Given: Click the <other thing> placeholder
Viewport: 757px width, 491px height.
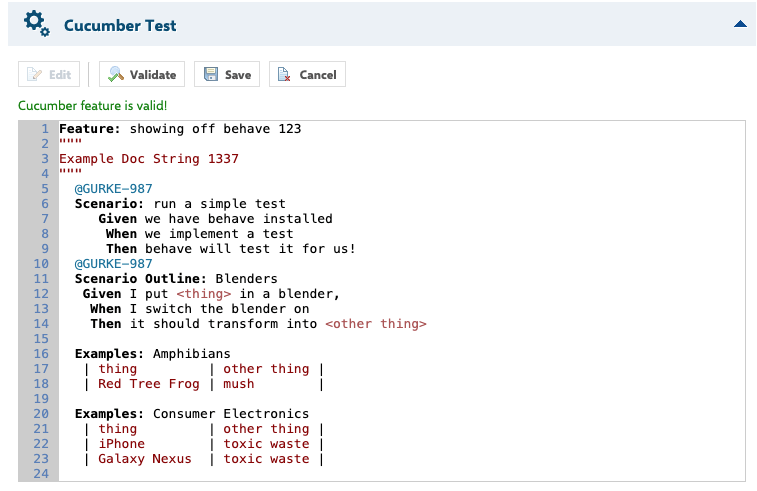Looking at the screenshot, I should point(376,323).
